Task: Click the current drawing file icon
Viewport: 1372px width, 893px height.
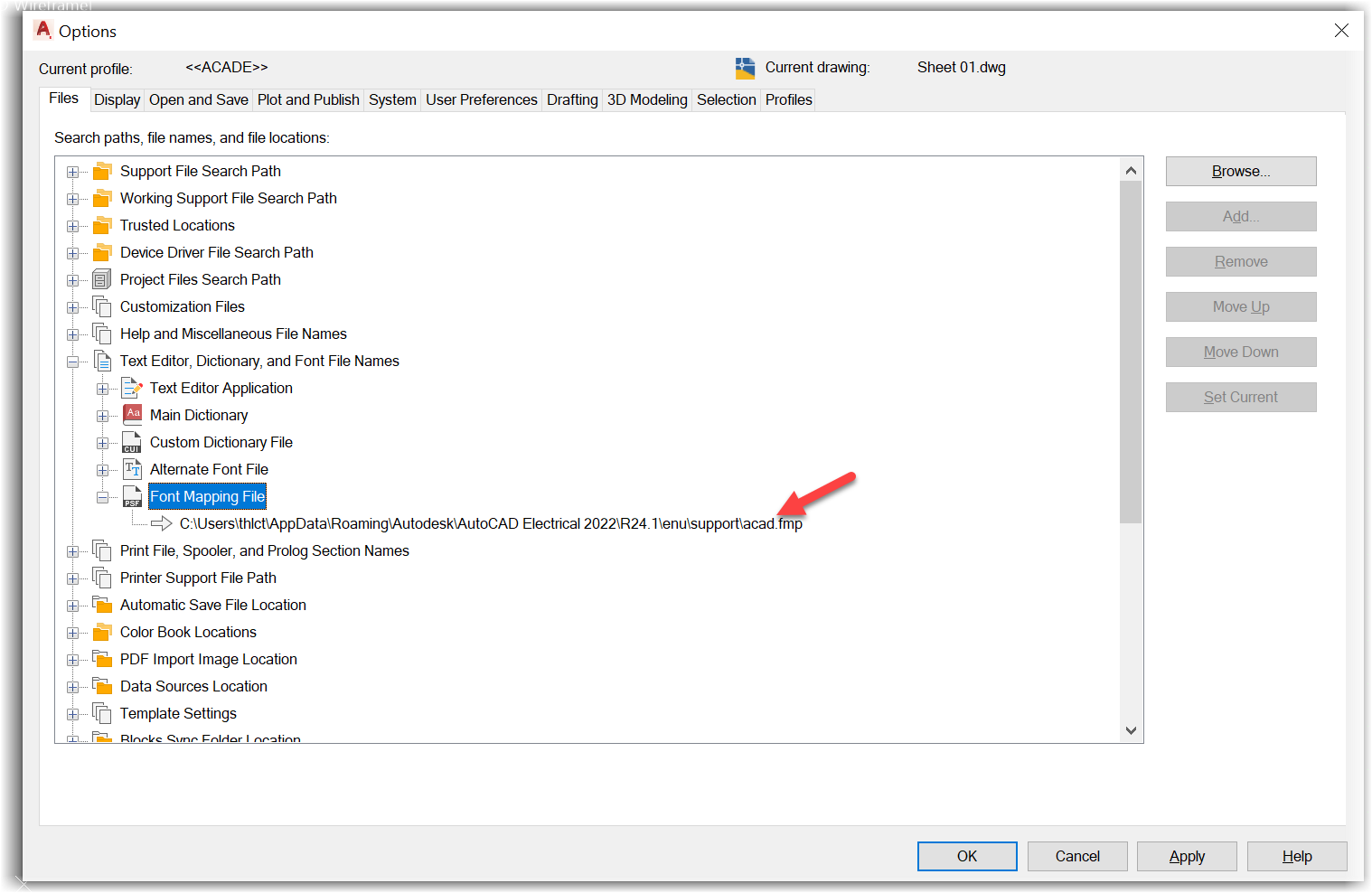Action: click(745, 68)
